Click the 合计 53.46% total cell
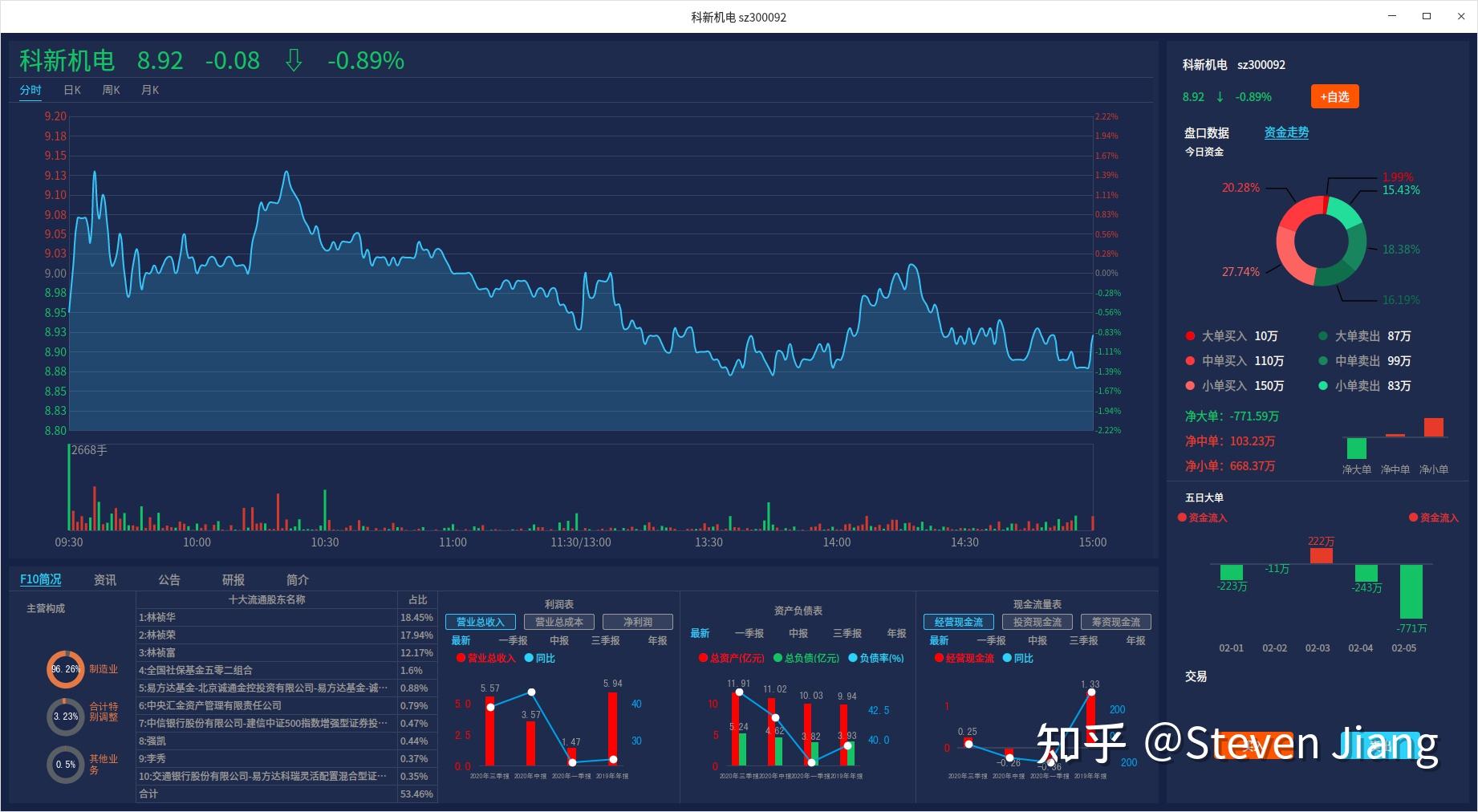The width and height of the screenshot is (1478, 812). click(416, 794)
